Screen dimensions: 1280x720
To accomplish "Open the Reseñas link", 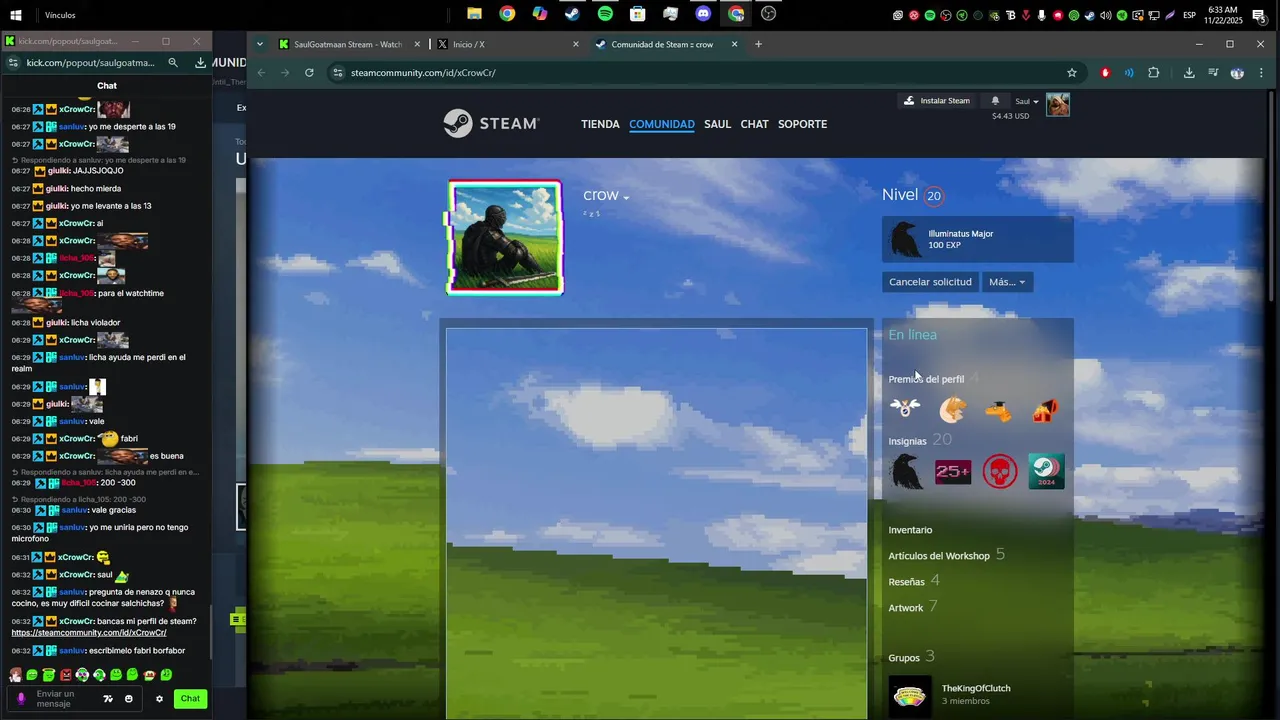I will tap(906, 582).
